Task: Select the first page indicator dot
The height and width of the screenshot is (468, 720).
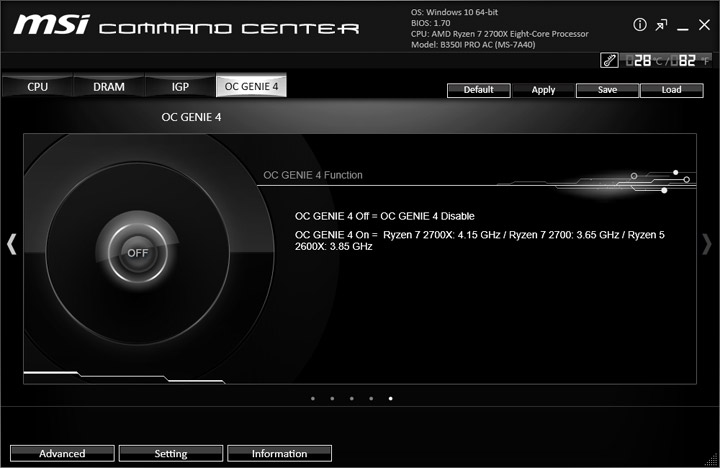Action: (x=313, y=399)
